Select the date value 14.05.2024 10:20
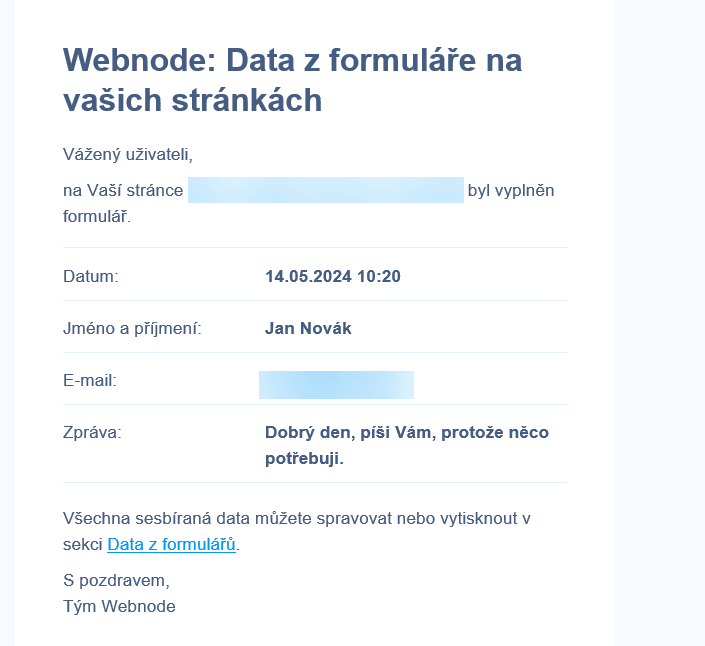The width and height of the screenshot is (705, 646). coord(333,276)
